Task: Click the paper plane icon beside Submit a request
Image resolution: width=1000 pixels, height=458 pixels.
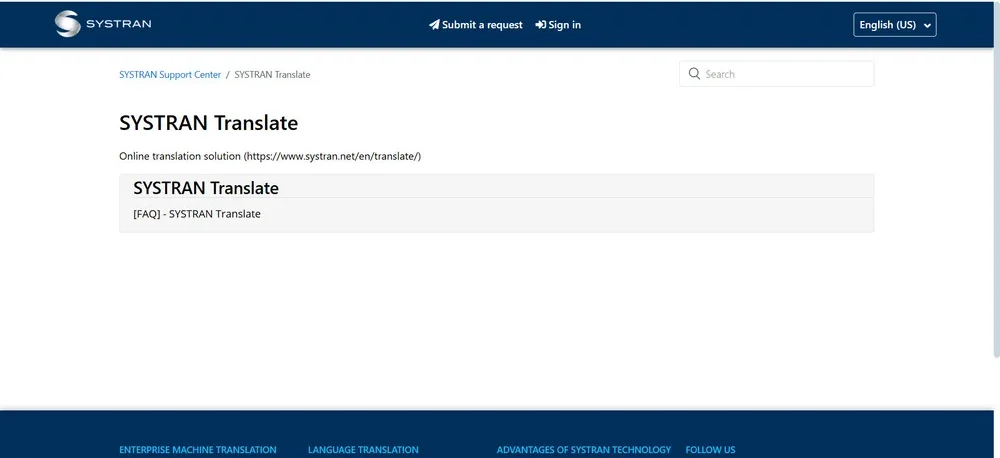Action: [x=434, y=25]
